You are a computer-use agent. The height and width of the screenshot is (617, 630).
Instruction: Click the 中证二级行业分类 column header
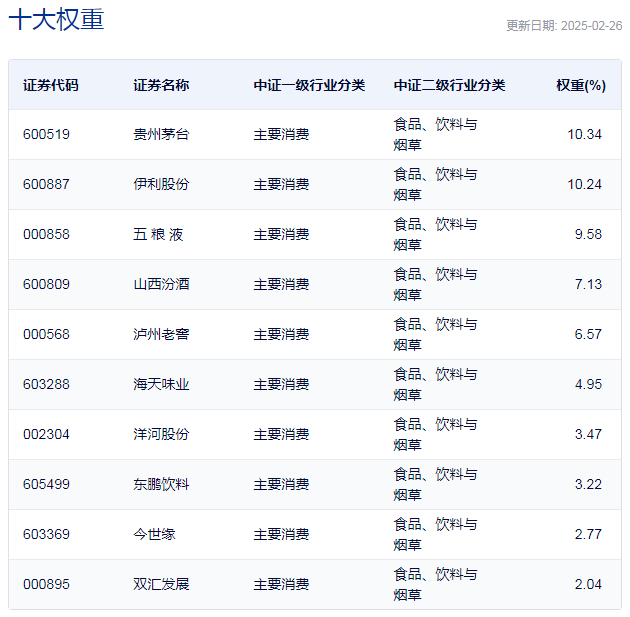(x=449, y=85)
